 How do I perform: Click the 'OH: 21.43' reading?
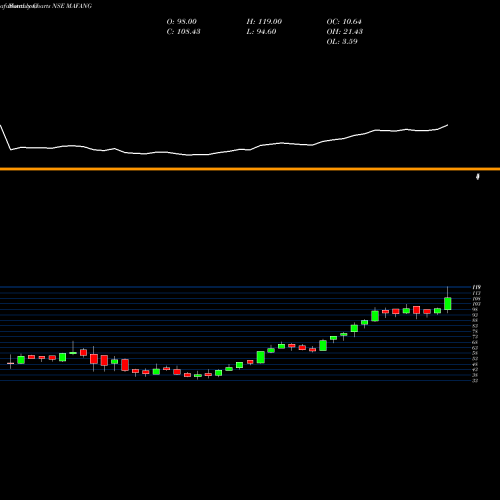click(345, 32)
